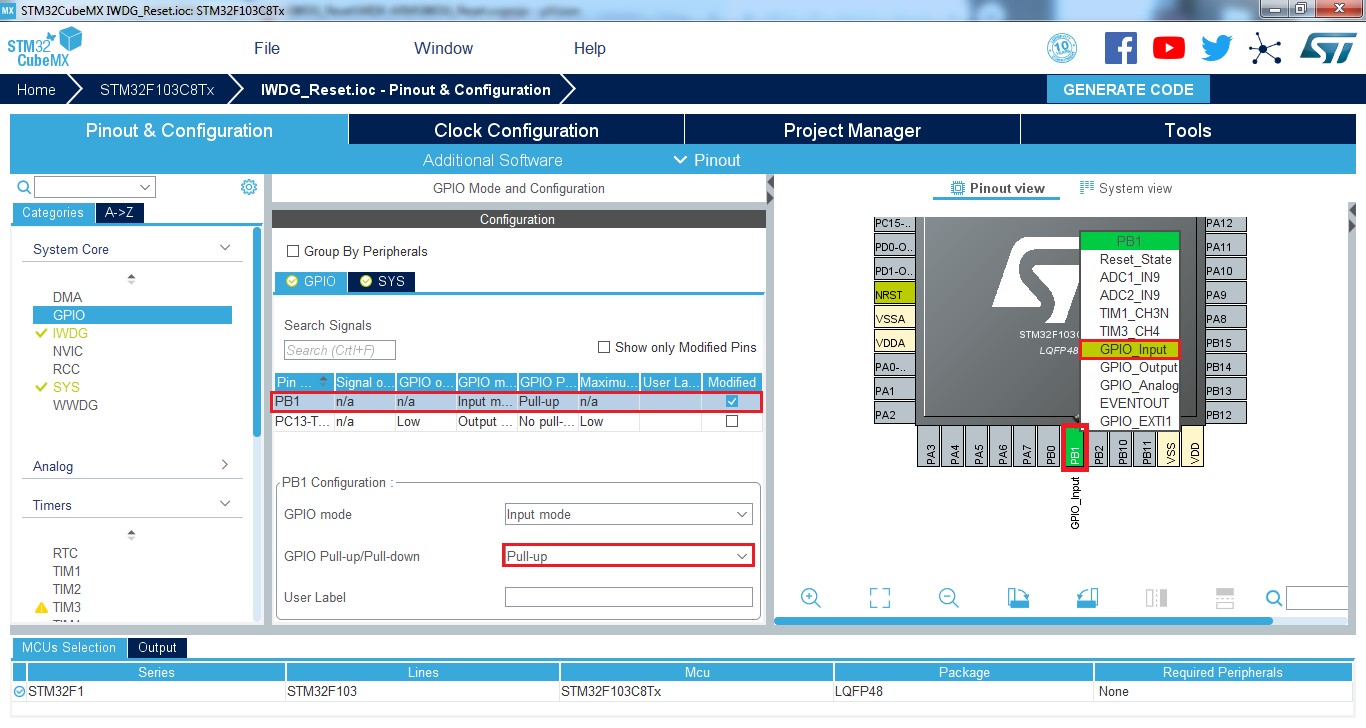This screenshot has height=728, width=1366.
Task: Open the YouTube icon in the header
Action: click(1168, 48)
